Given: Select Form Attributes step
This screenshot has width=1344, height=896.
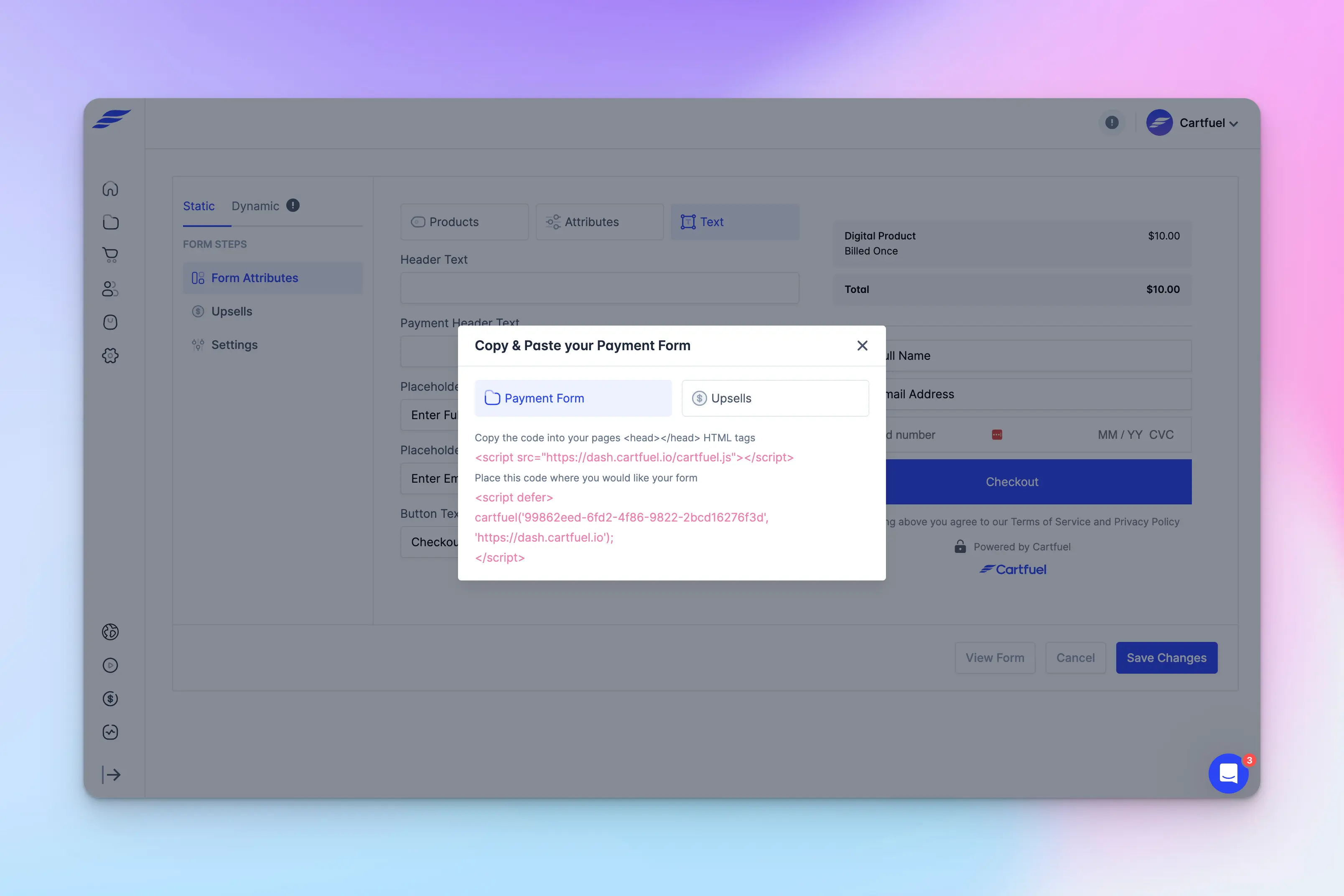Looking at the screenshot, I should pyautogui.click(x=272, y=278).
